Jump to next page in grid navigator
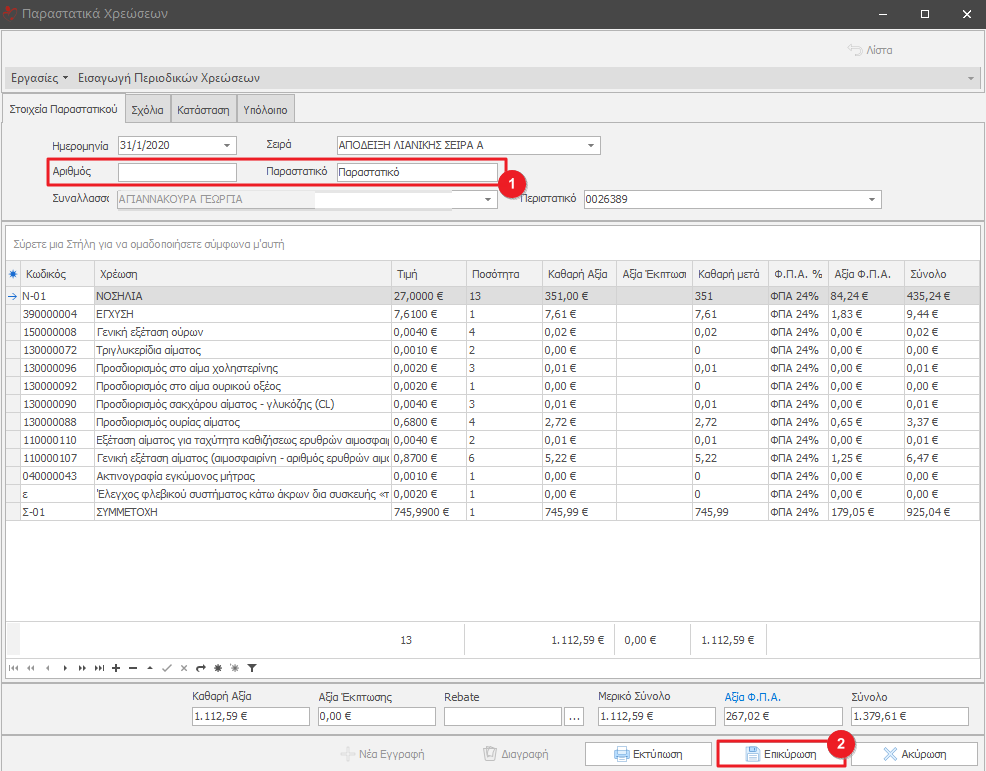Screen dimensions: 986x771 click(82, 667)
